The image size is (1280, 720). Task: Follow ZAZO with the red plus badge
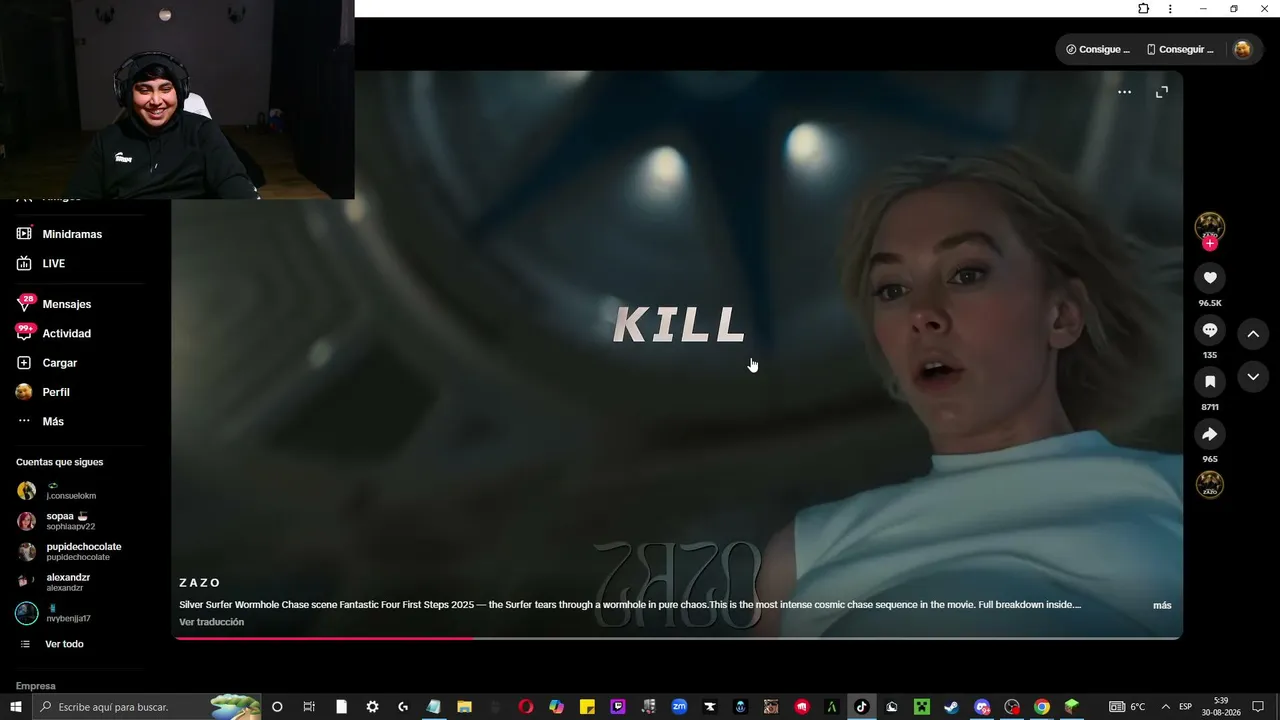(1210, 244)
